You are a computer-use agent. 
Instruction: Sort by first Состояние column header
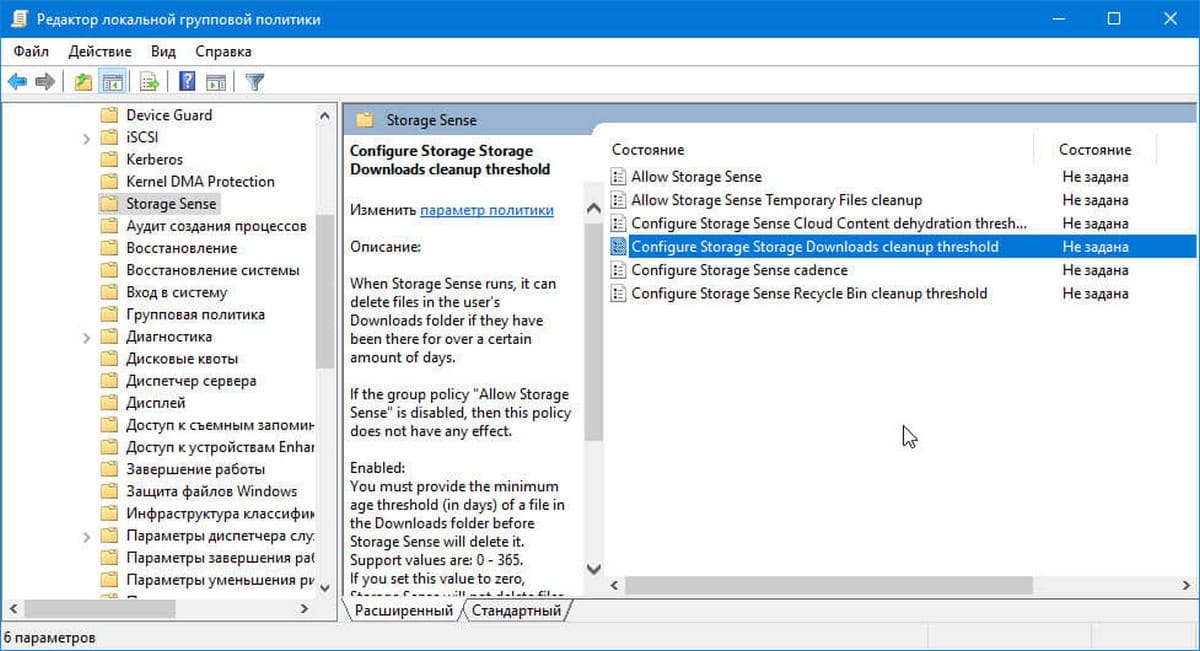[647, 150]
